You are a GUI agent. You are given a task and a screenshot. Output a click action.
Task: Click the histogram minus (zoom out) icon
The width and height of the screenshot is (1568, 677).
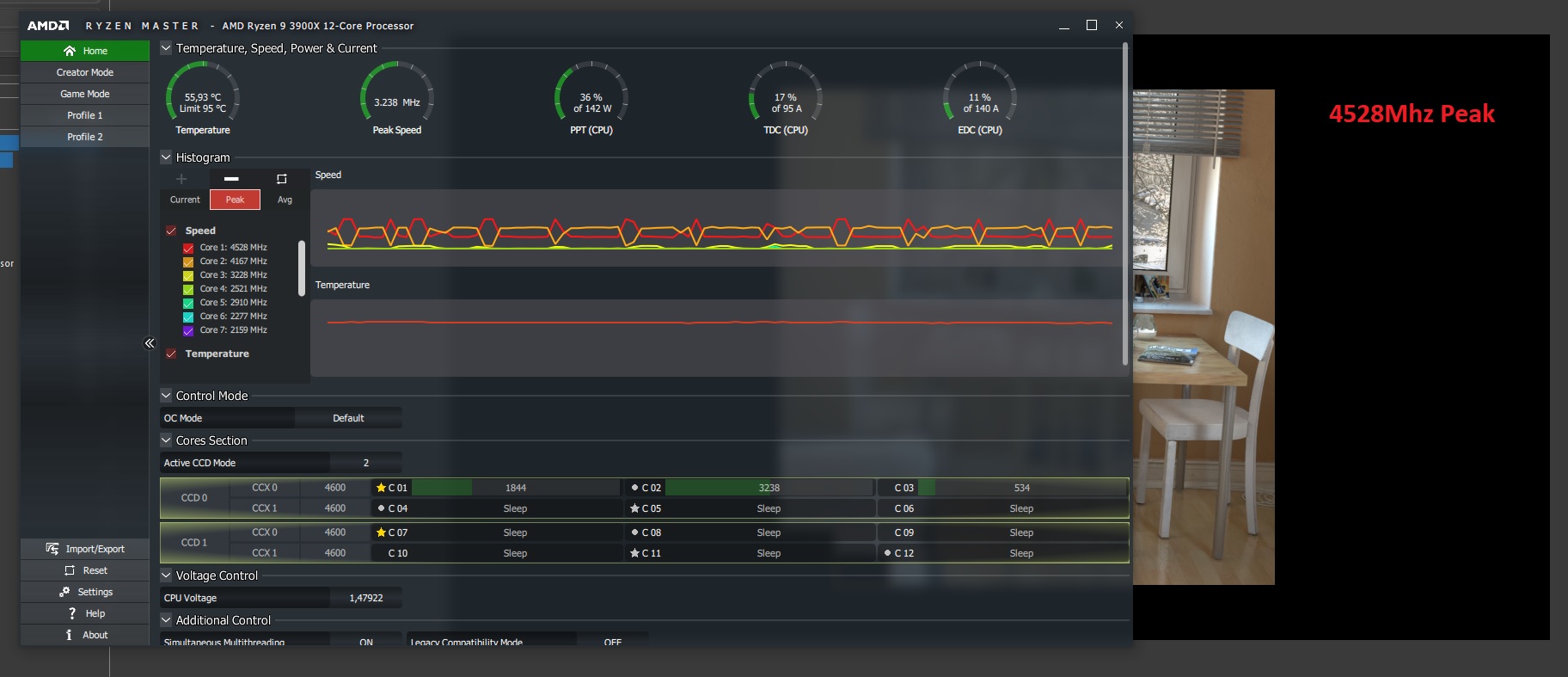[231, 179]
